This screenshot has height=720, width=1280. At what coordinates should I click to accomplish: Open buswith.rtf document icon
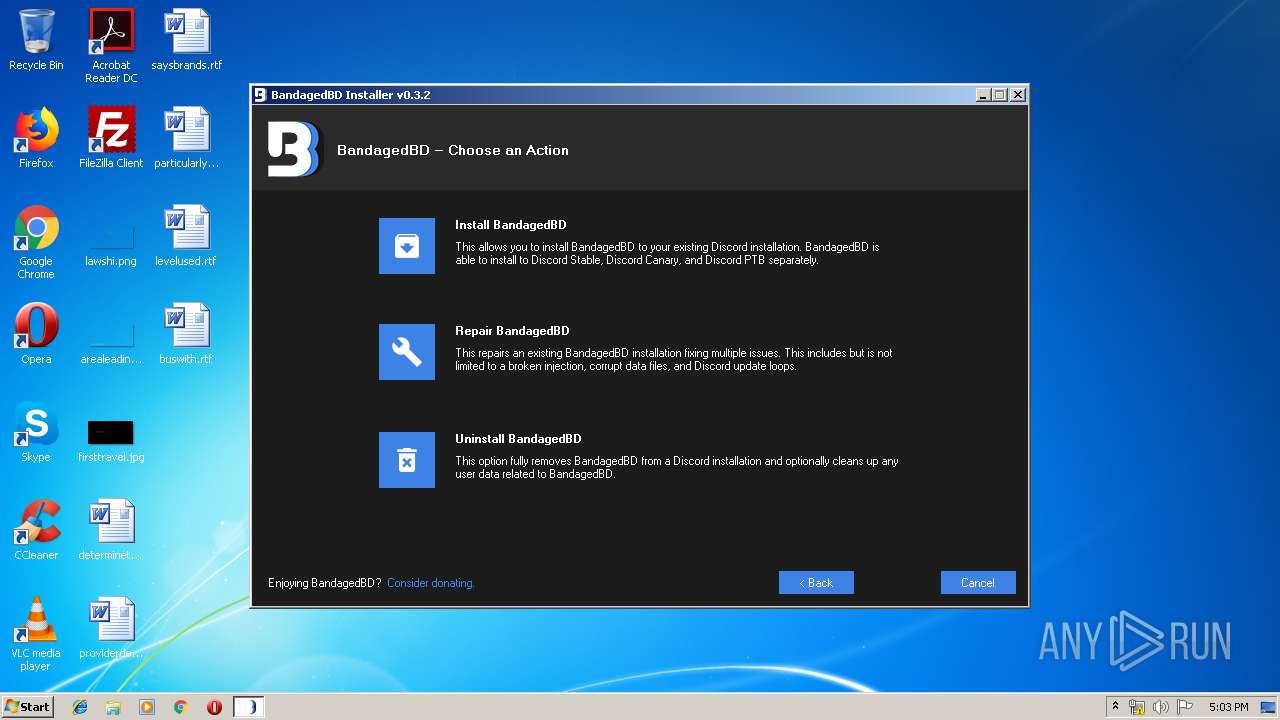187,334
